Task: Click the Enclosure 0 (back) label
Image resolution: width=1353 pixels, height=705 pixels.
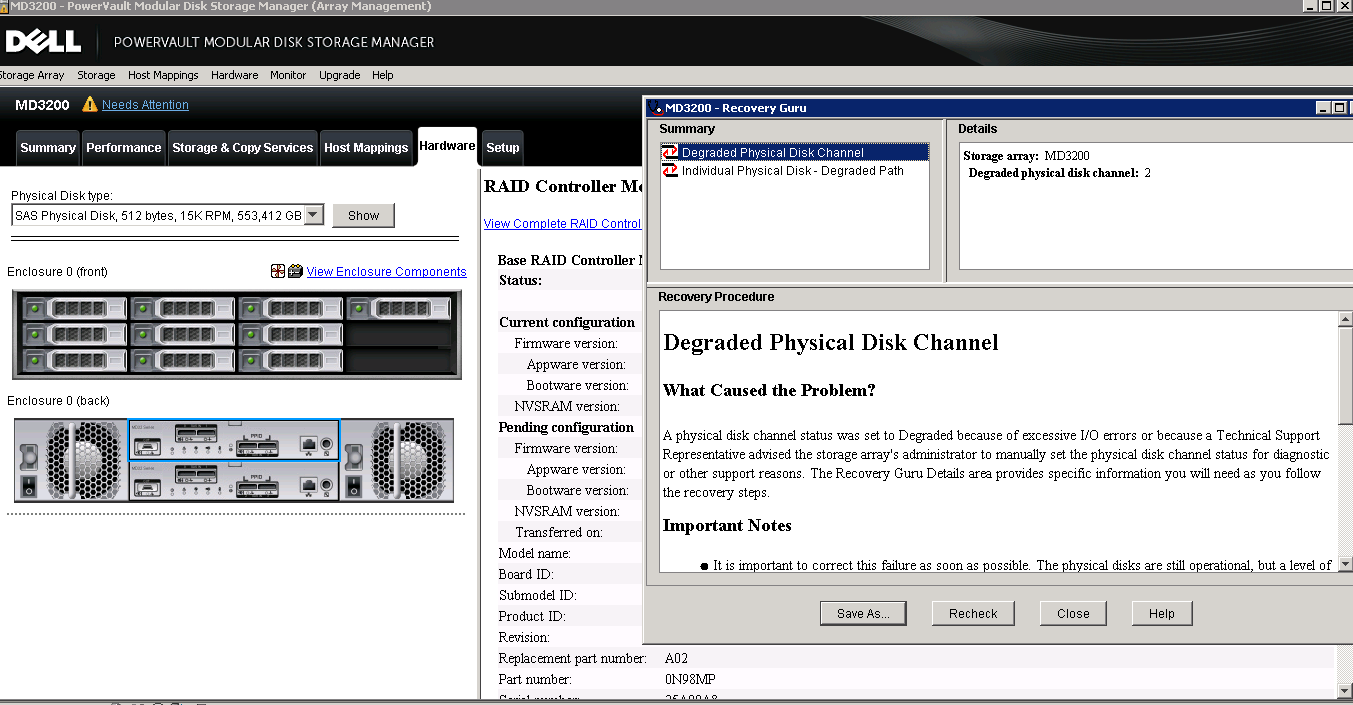Action: click(x=58, y=401)
